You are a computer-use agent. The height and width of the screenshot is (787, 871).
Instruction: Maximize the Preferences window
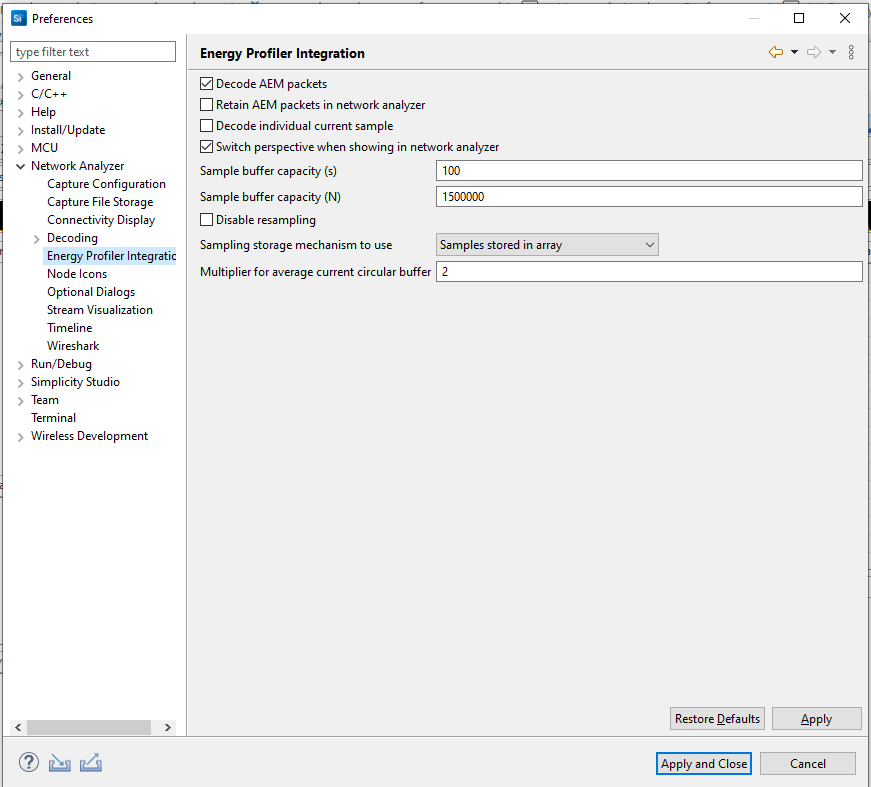tap(799, 18)
